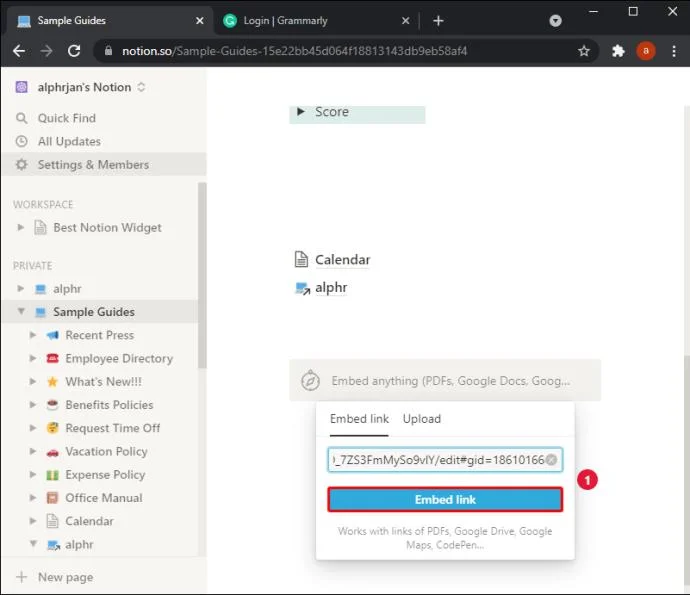Open a new browser tab
This screenshot has width=690, height=595.
(x=438, y=21)
